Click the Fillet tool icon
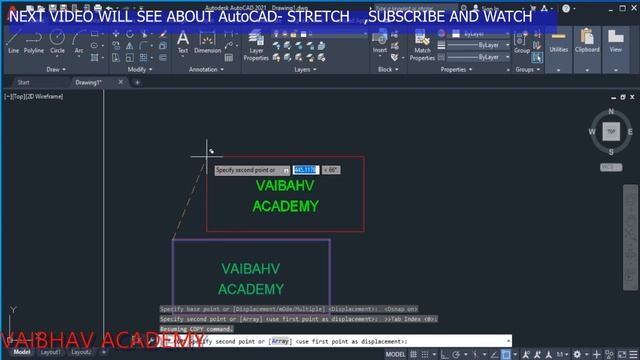Screen dimensions: 640x360 point(144,46)
